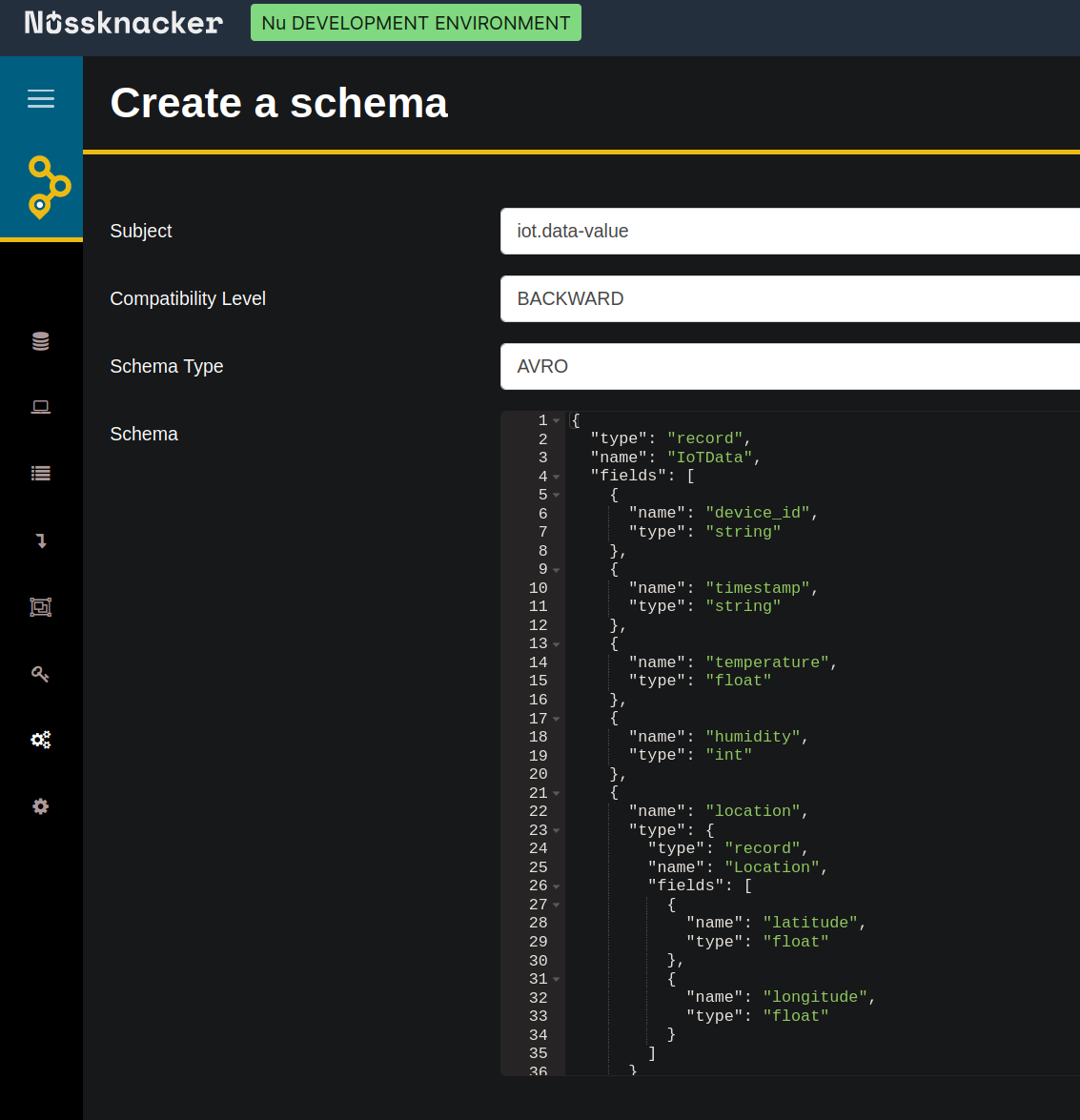Click the "location" value in the editor

coord(753,811)
